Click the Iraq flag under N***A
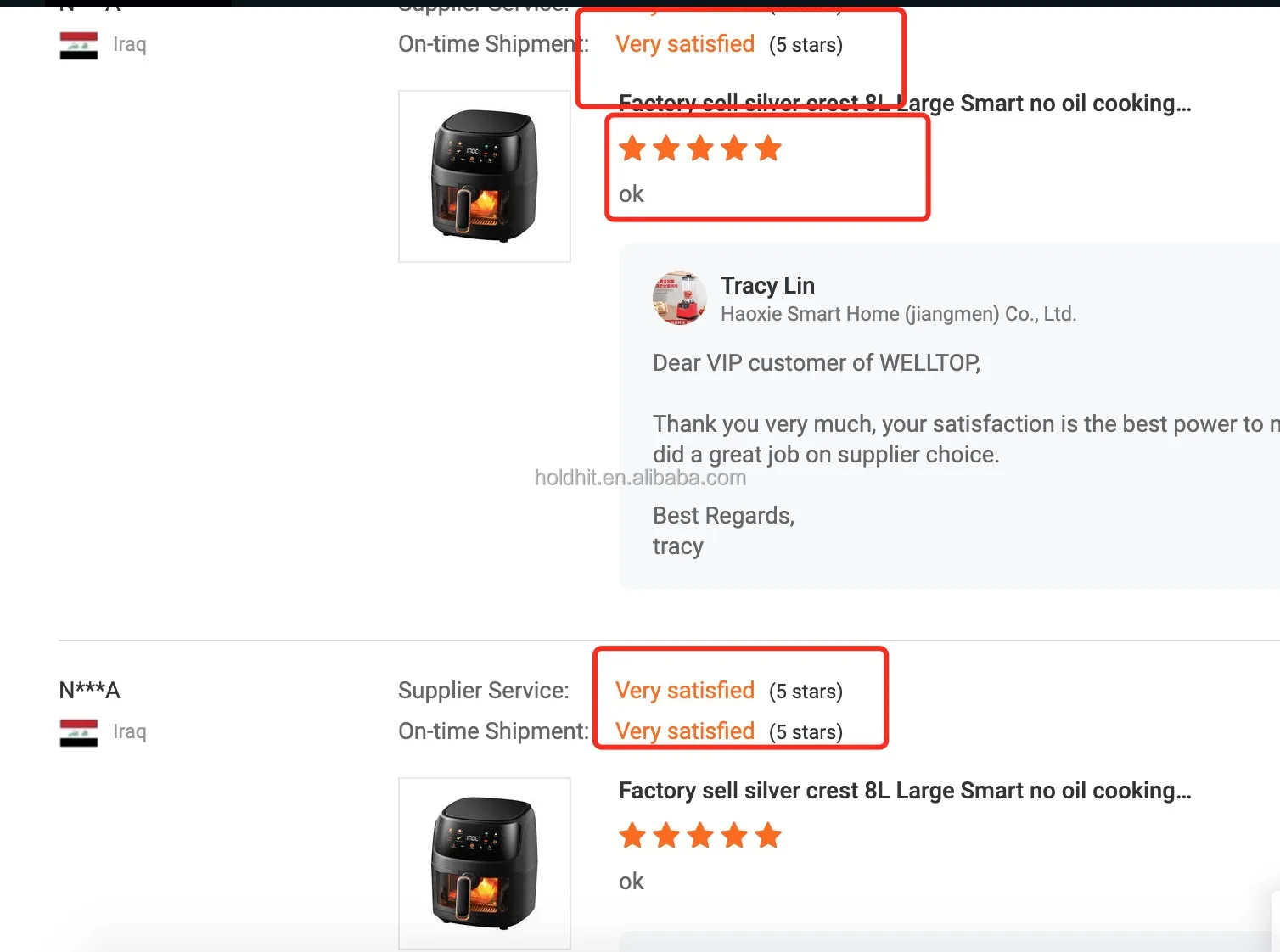1280x952 pixels. pos(79,732)
